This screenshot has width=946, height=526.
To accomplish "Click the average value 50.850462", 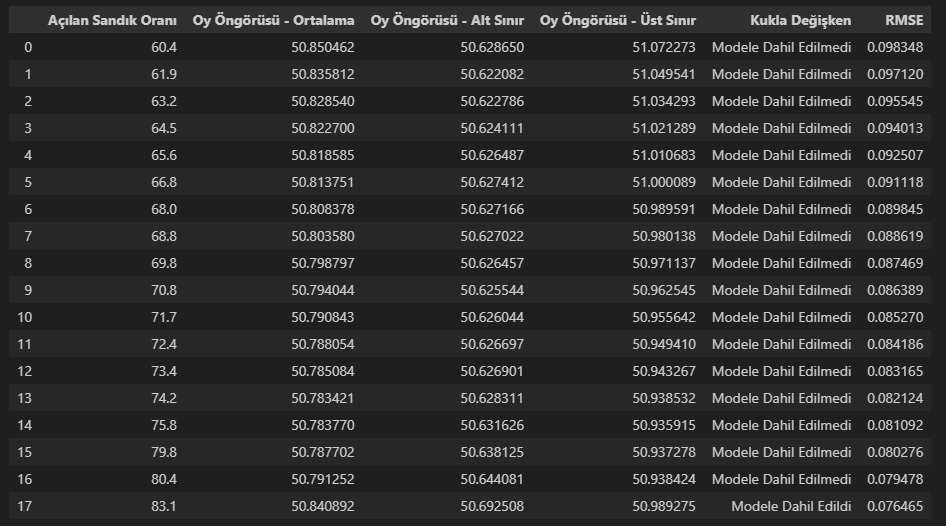I will 322,47.
